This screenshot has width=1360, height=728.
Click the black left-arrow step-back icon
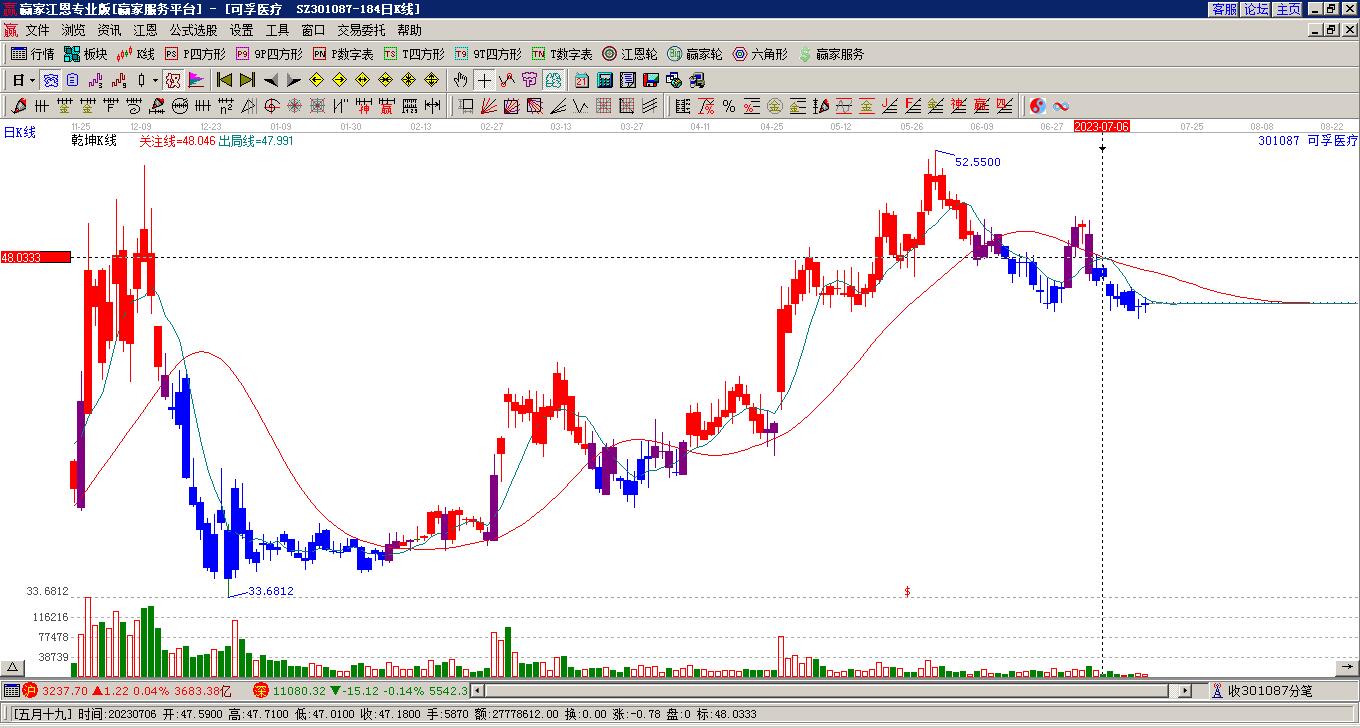click(x=271, y=80)
